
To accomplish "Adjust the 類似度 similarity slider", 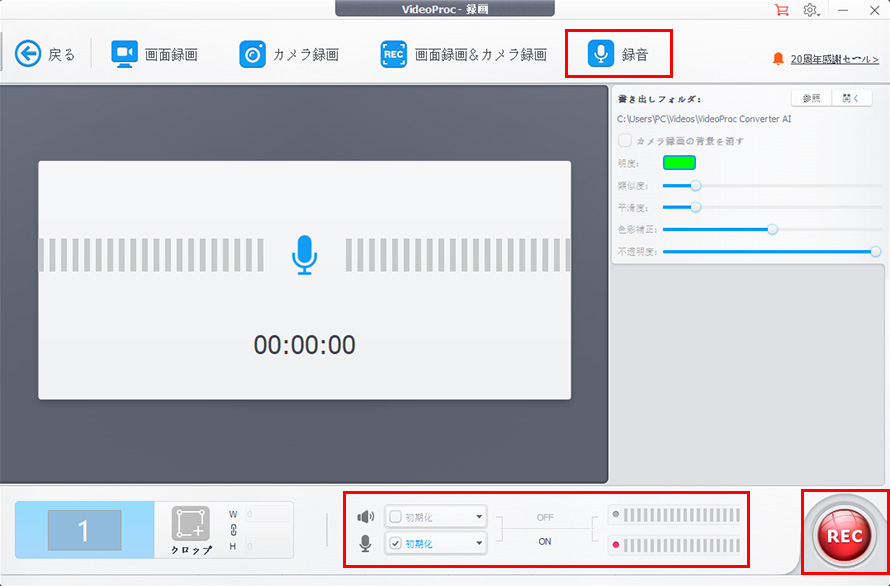I will coord(695,186).
